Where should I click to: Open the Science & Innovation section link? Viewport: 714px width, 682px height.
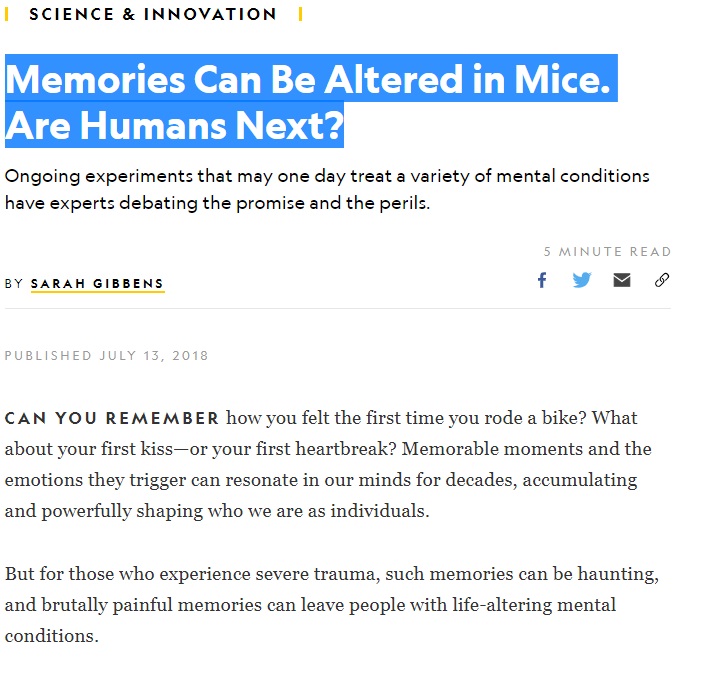coord(153,14)
